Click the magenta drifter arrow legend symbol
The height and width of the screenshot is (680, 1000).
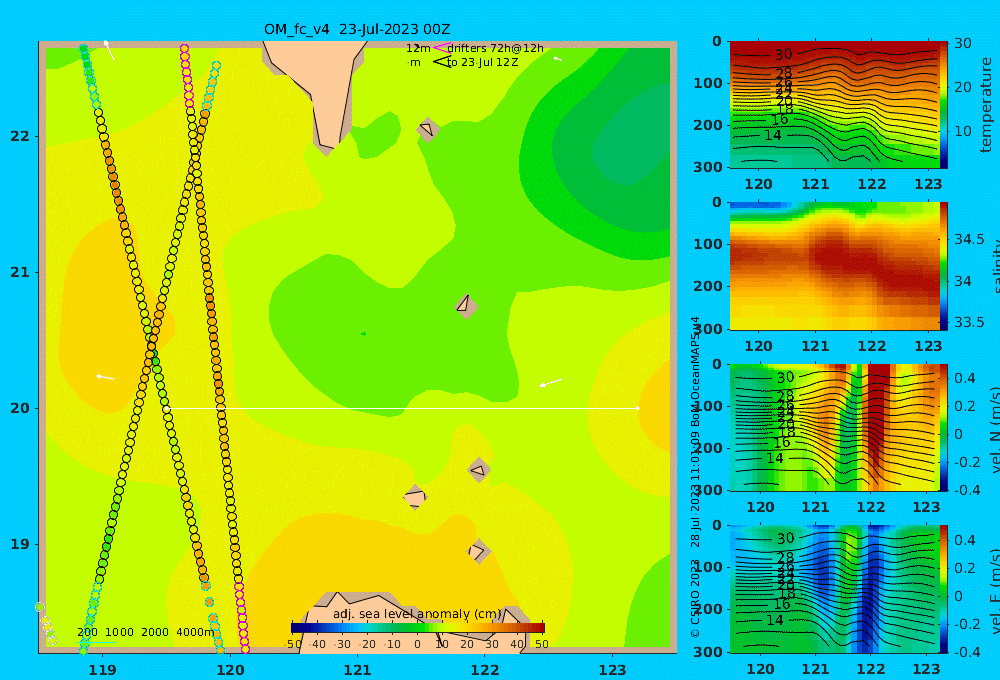tap(442, 47)
